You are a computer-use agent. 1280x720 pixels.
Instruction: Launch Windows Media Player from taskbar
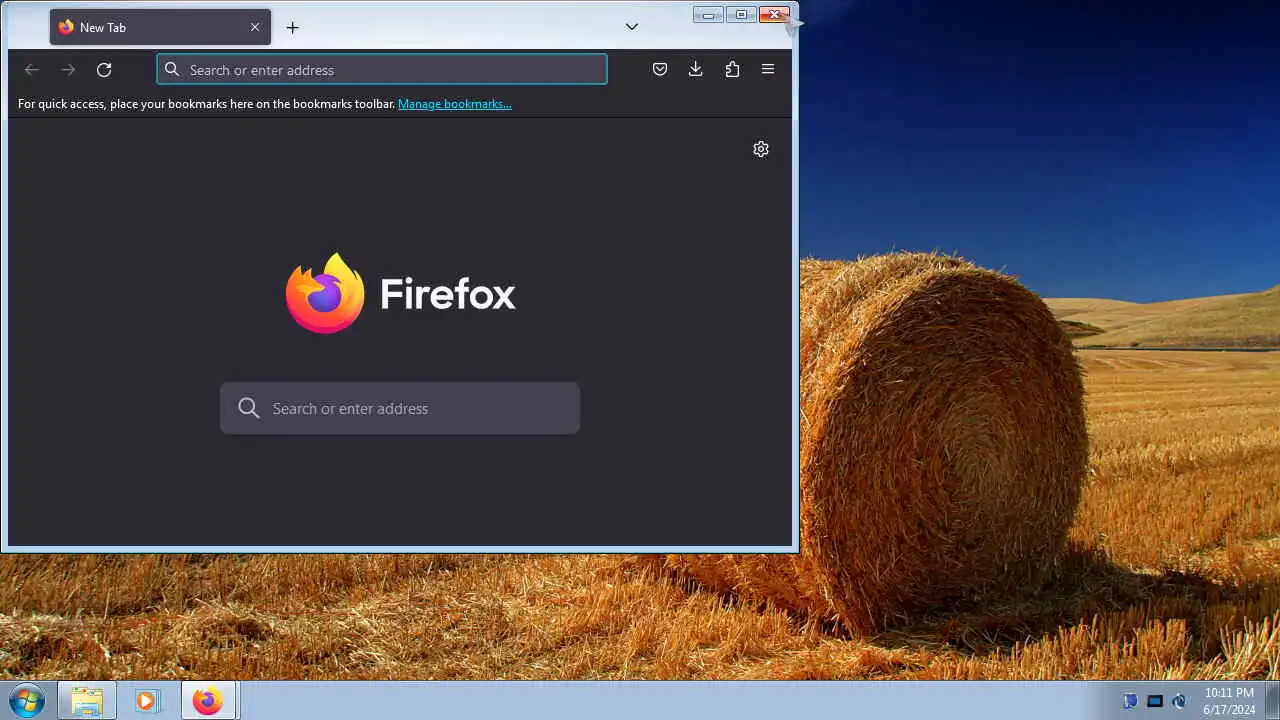tap(146, 701)
